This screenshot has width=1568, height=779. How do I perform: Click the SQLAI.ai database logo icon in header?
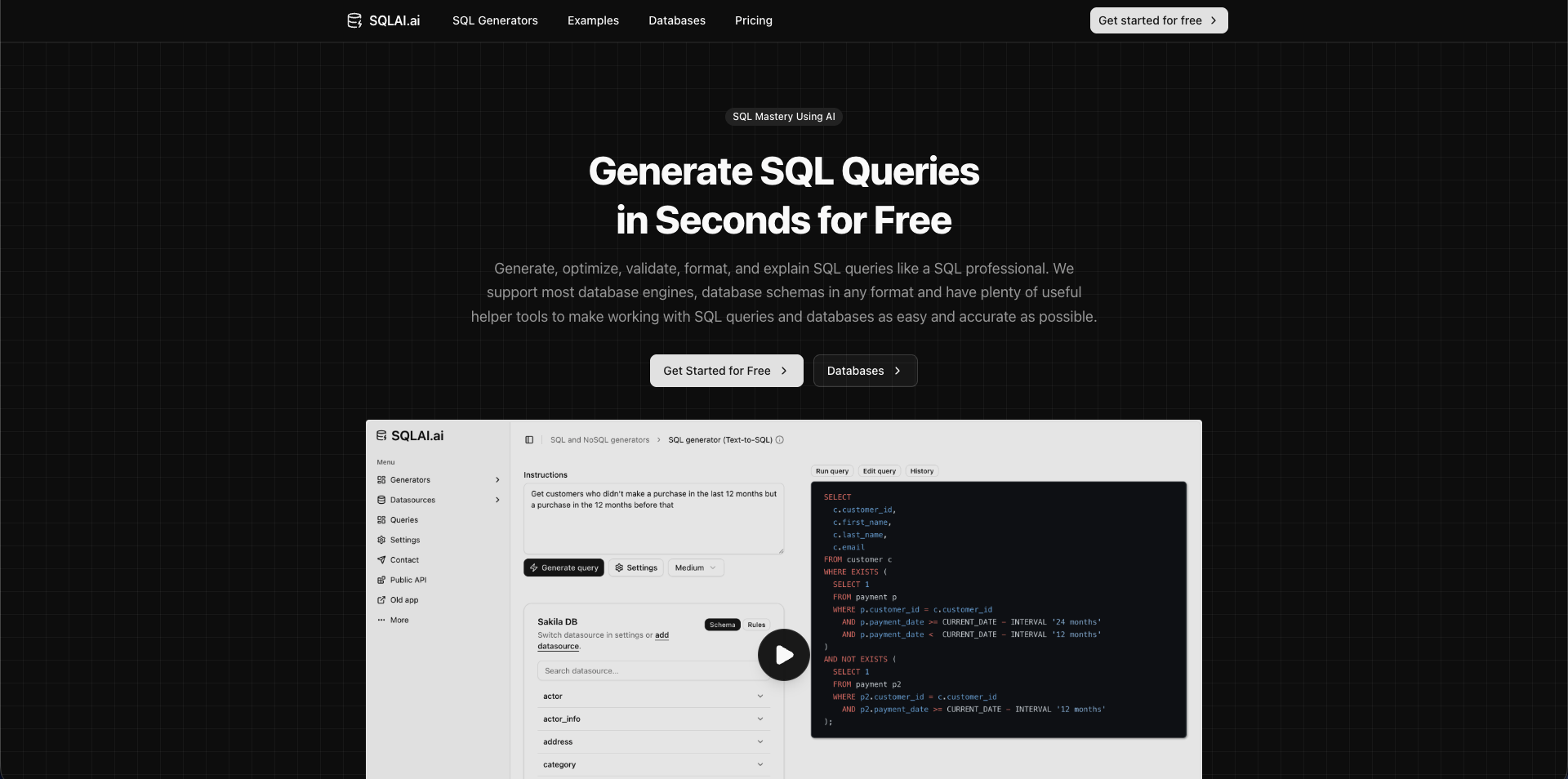point(354,20)
